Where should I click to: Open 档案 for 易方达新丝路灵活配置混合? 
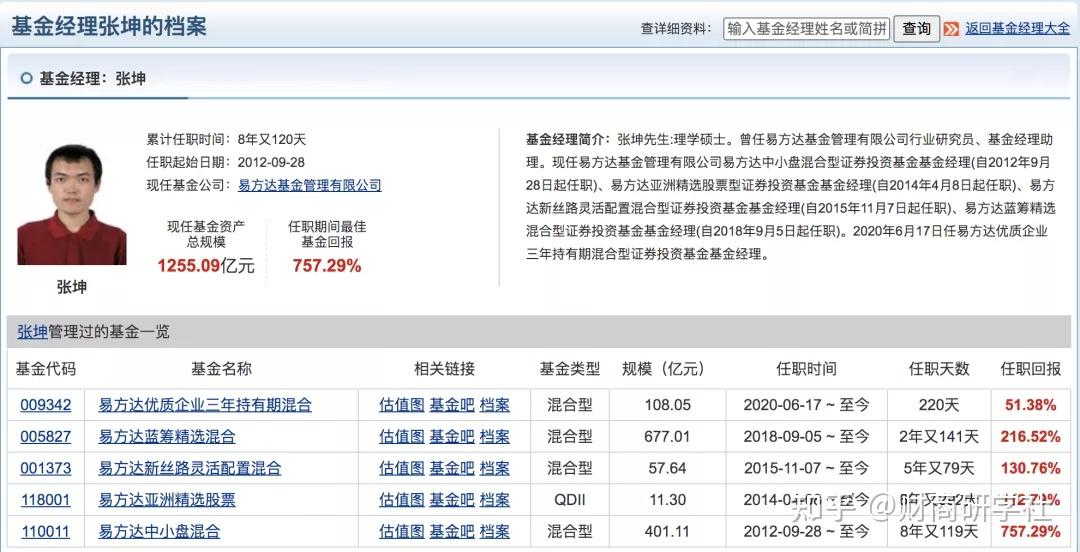pyautogui.click(x=495, y=469)
